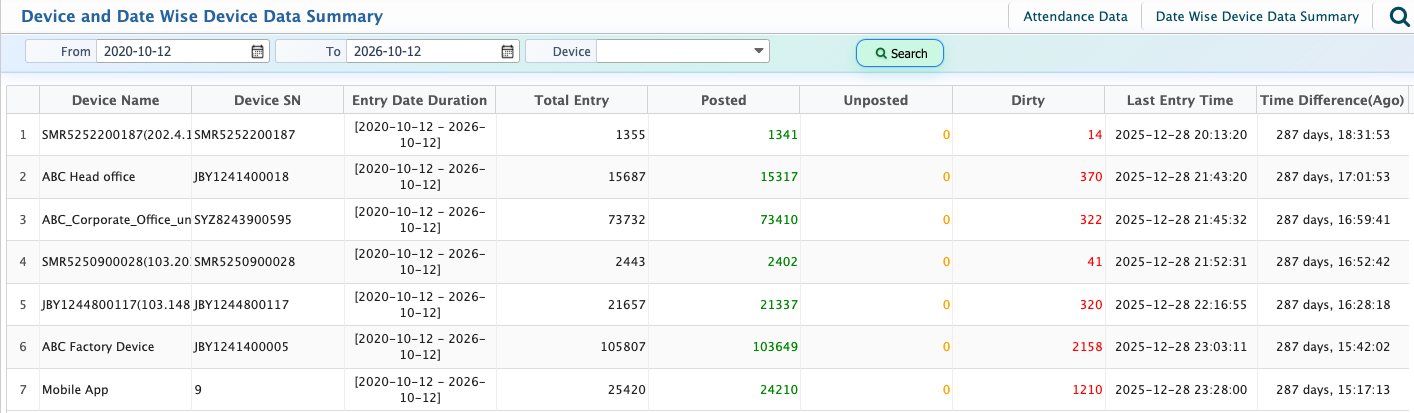
Task: Click serial number SMR5250900028
Action: click(x=244, y=262)
